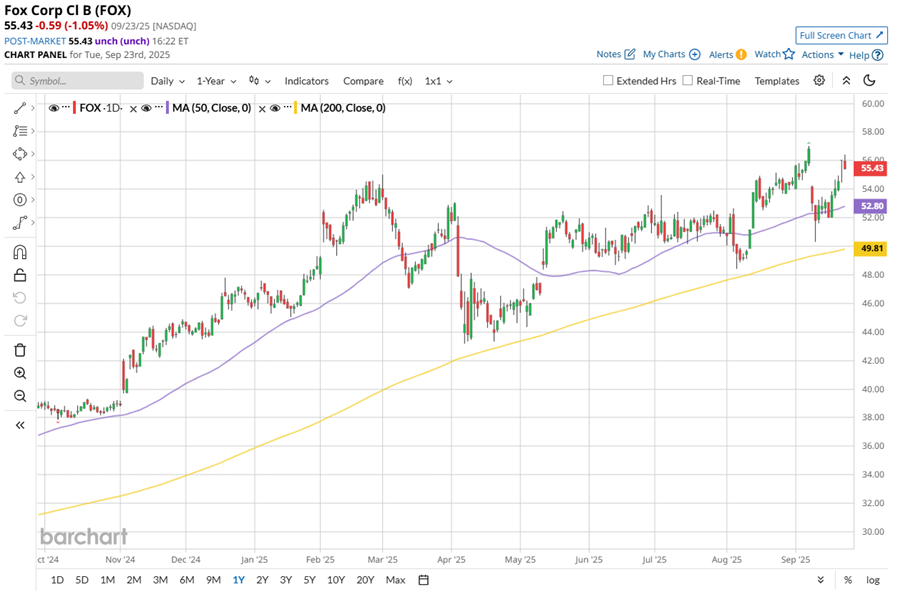Click the purple 52.80 MA label

point(870,206)
